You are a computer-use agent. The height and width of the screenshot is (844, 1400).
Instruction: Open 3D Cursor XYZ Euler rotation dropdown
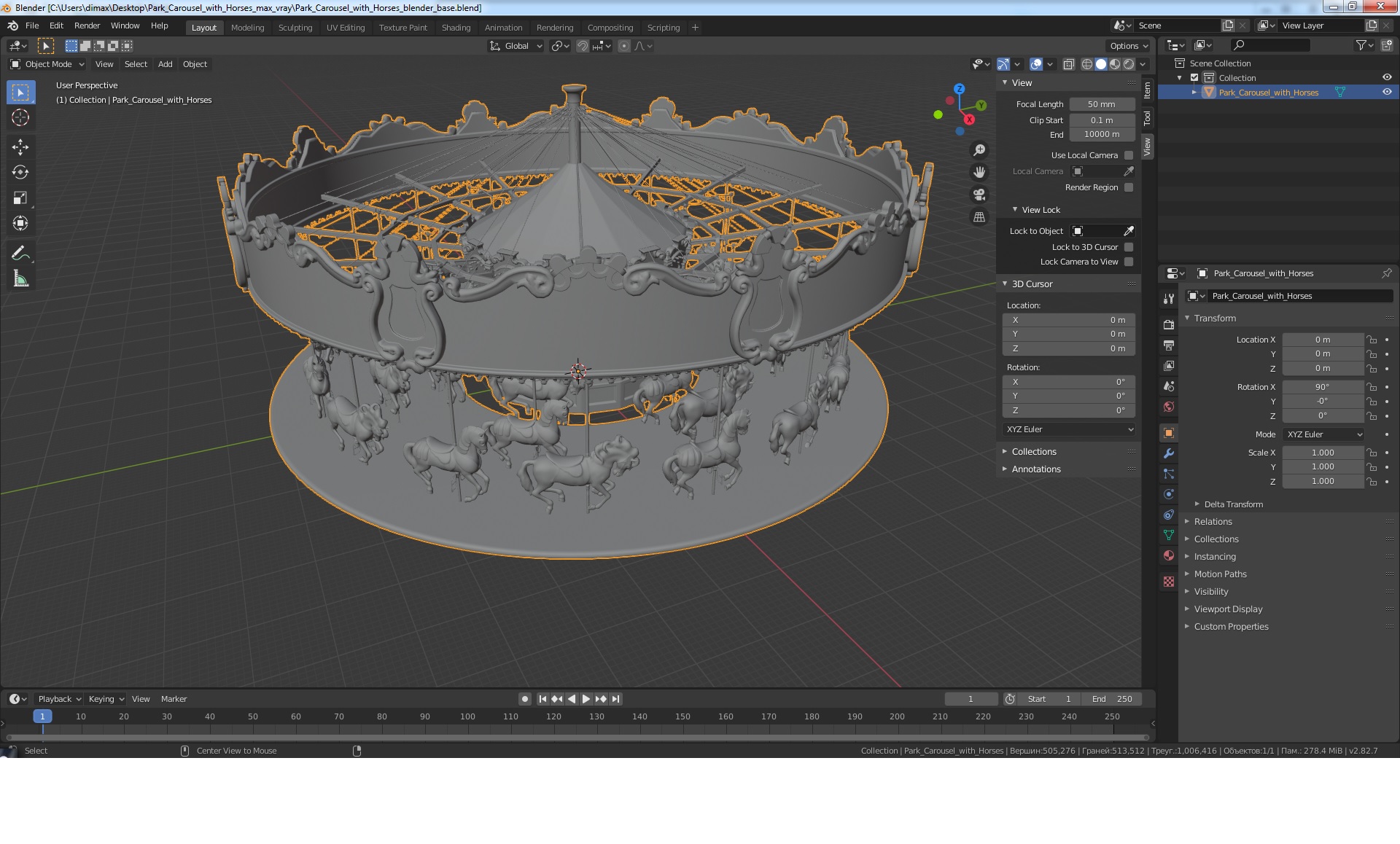tap(1069, 429)
